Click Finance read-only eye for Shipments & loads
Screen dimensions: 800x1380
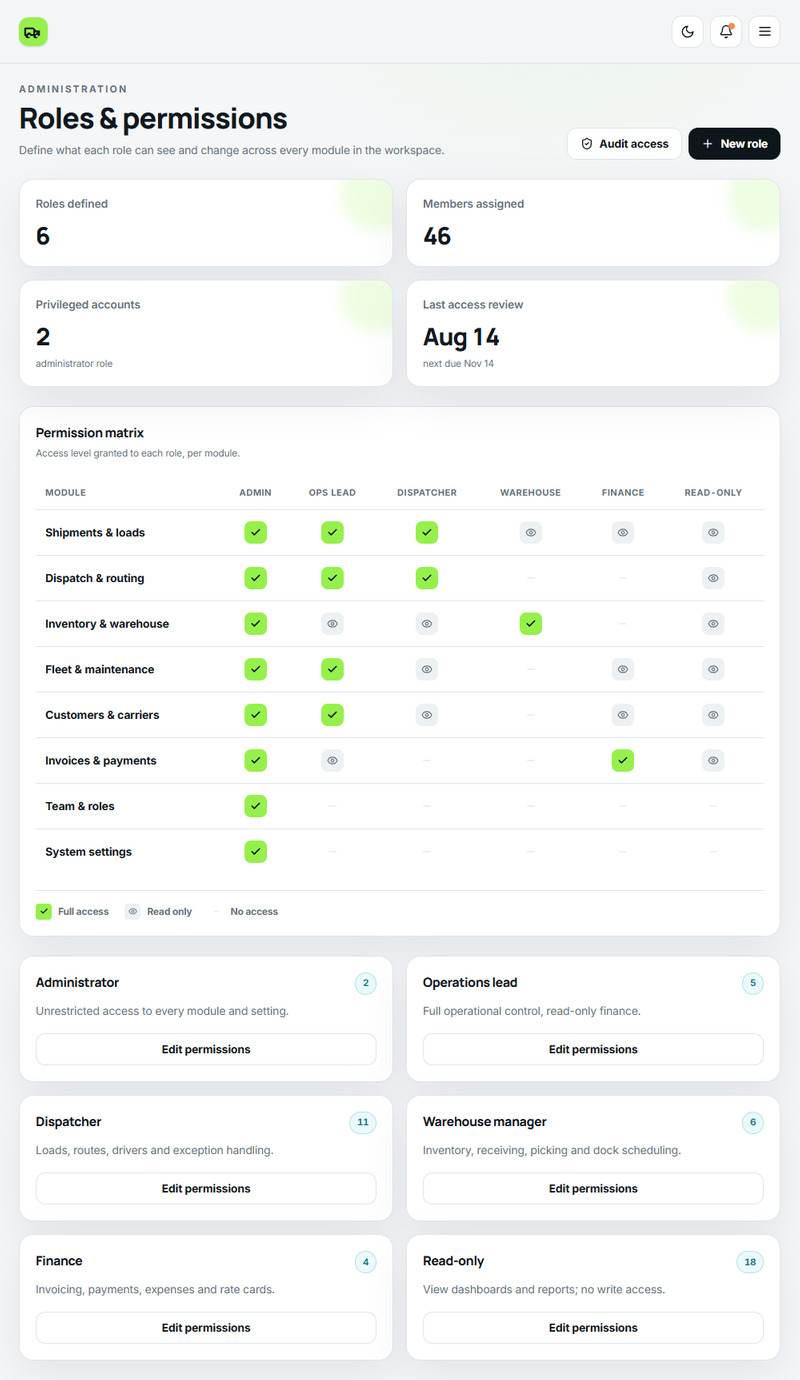(x=623, y=533)
